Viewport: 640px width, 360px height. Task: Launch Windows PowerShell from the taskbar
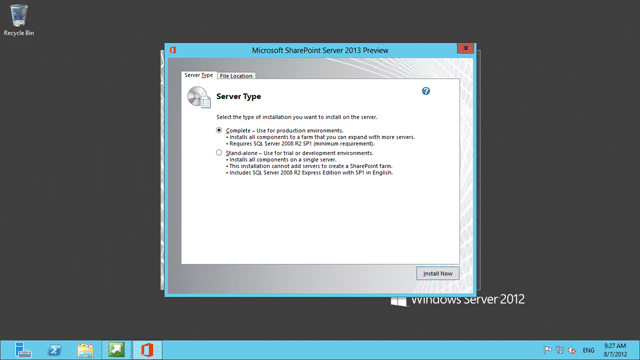pos(54,350)
